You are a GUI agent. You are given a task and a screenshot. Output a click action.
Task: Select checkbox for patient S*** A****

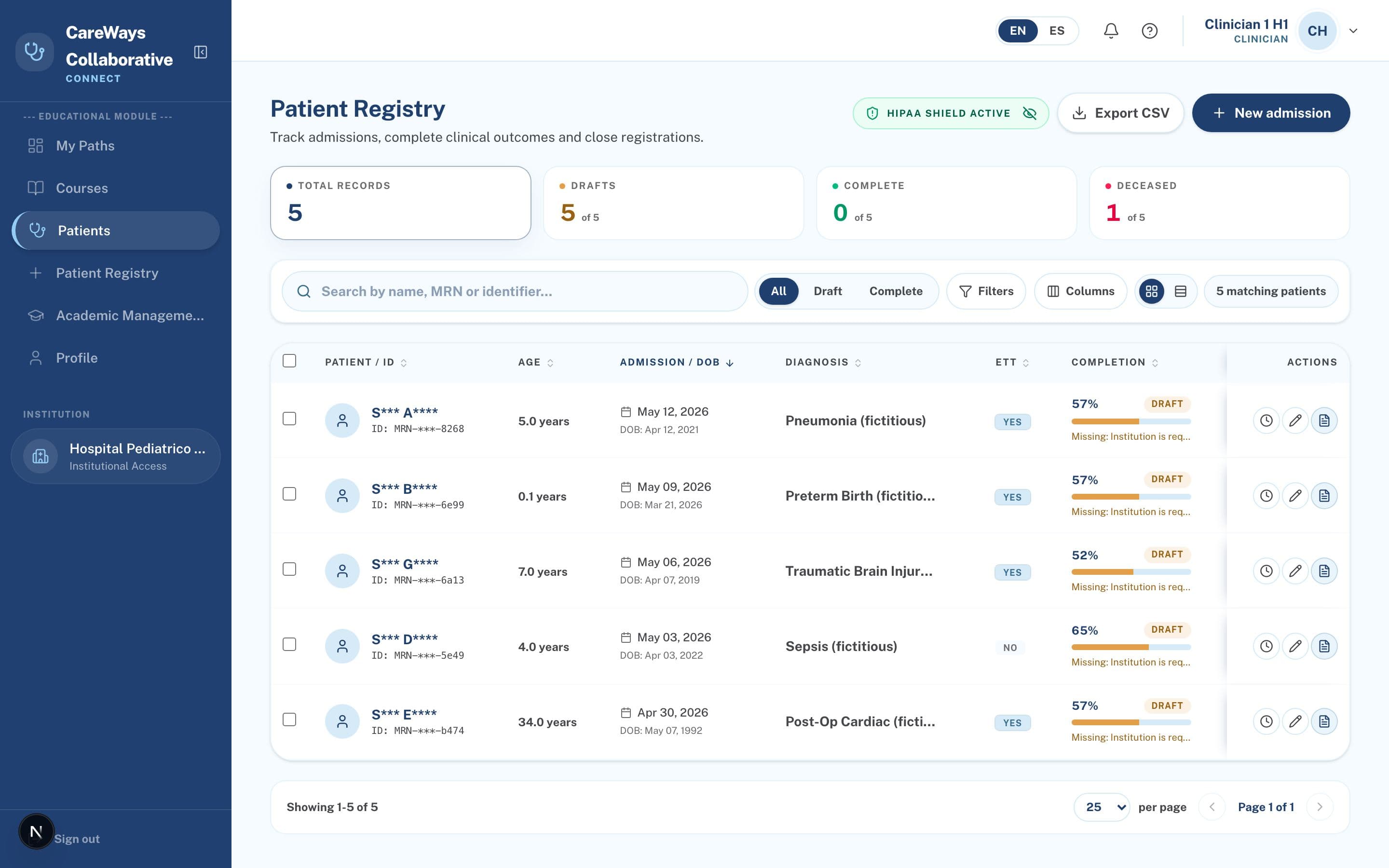click(289, 419)
